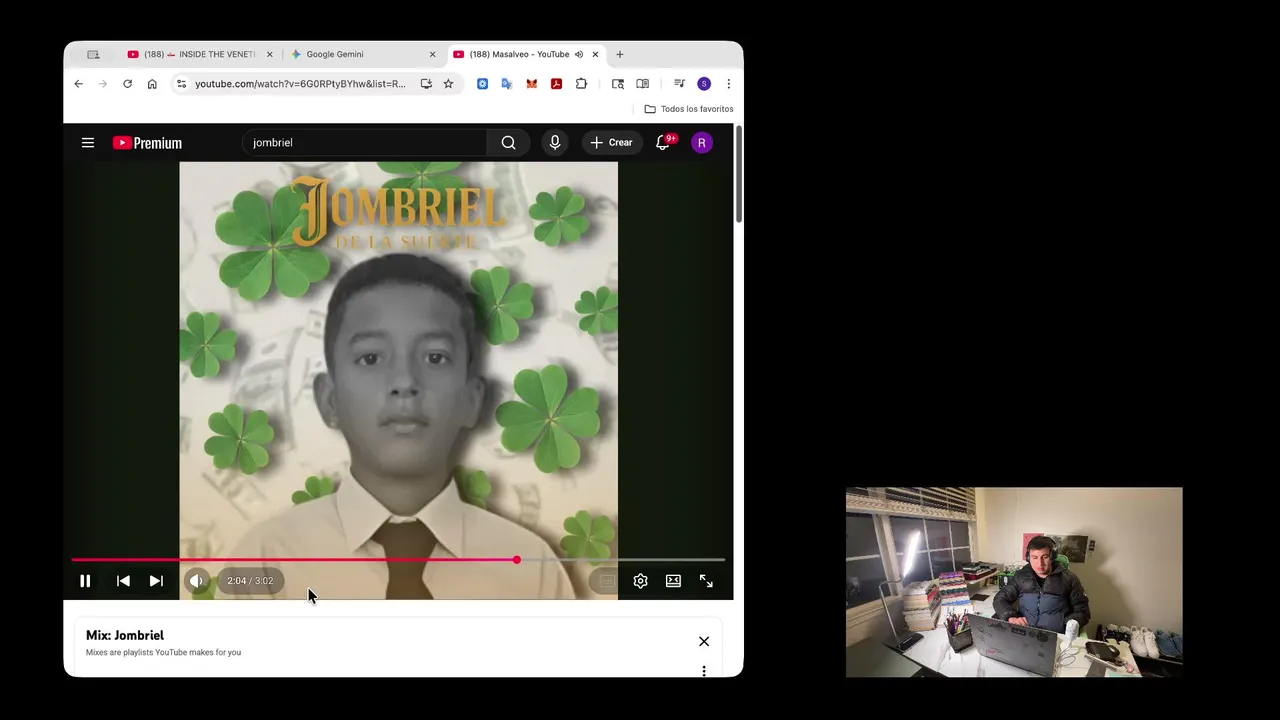
Task: View site information icon in address bar
Action: pyautogui.click(x=181, y=84)
